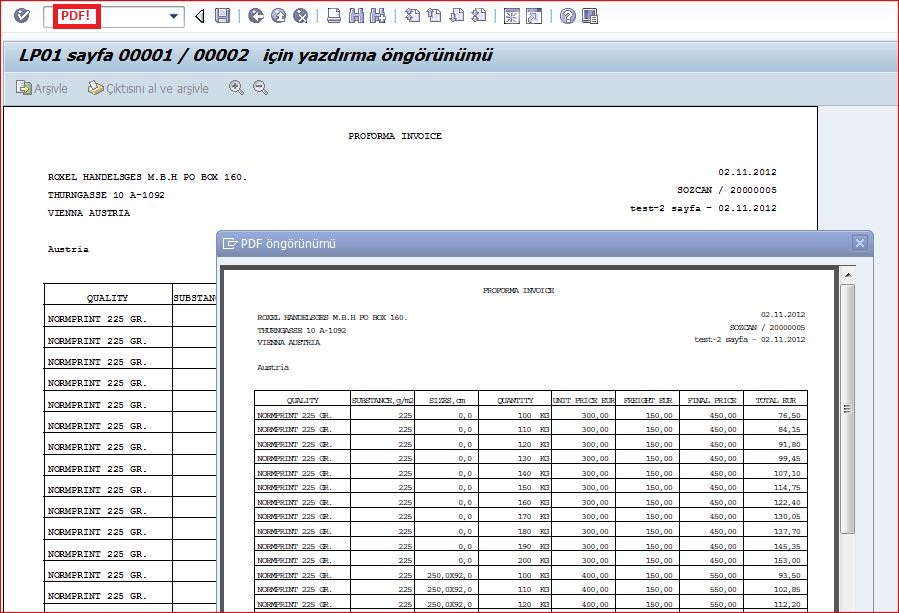Click the yellow Exit icon

point(278,16)
